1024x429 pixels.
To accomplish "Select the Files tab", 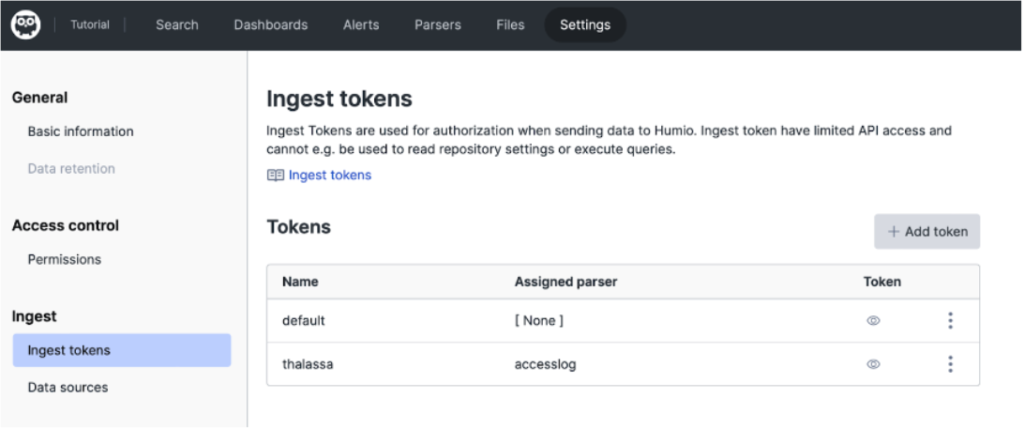I will pos(510,25).
